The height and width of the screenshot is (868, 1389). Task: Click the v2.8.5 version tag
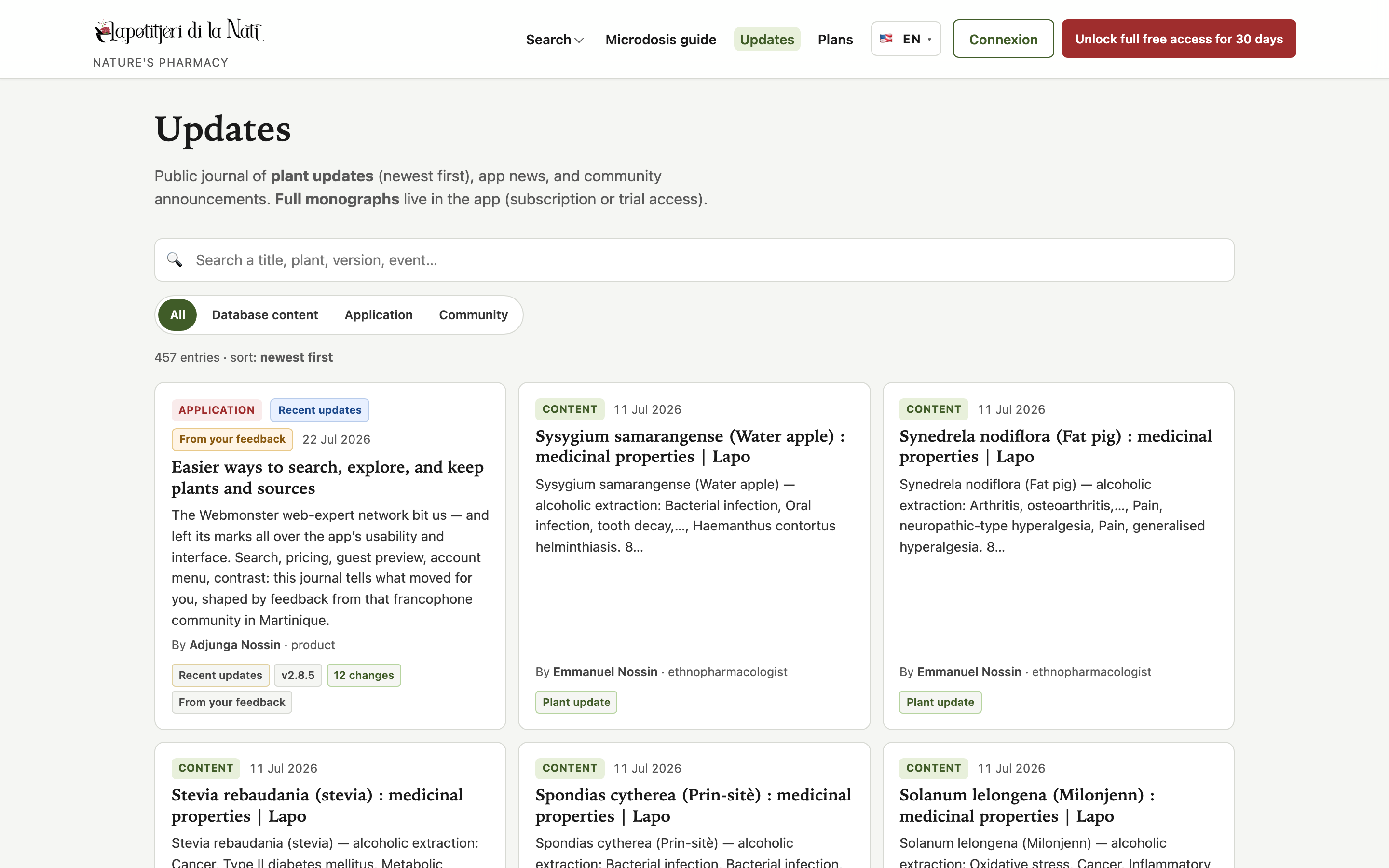click(297, 675)
